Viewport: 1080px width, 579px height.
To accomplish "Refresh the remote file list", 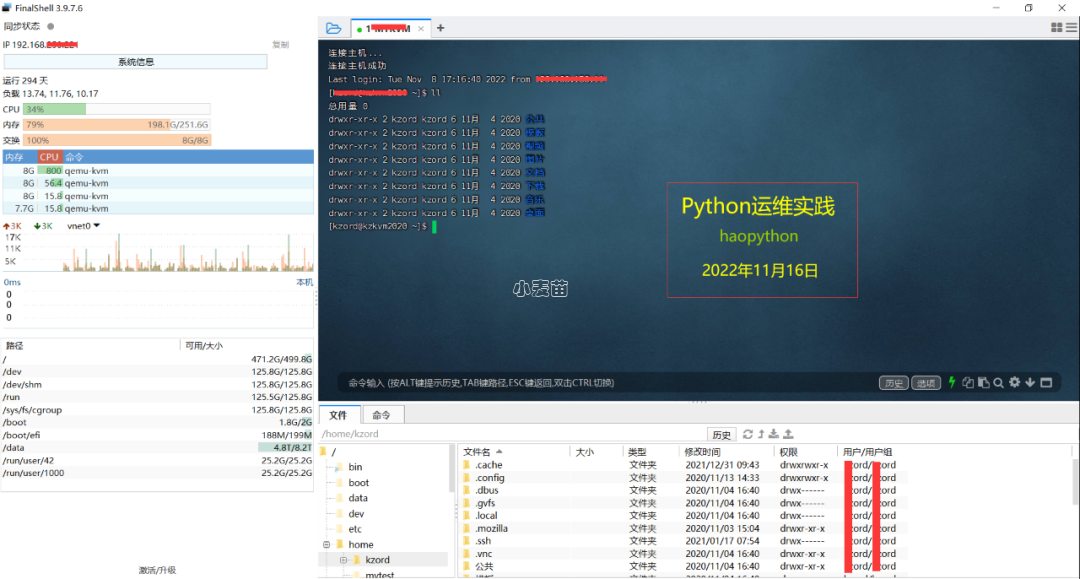I will [748, 434].
